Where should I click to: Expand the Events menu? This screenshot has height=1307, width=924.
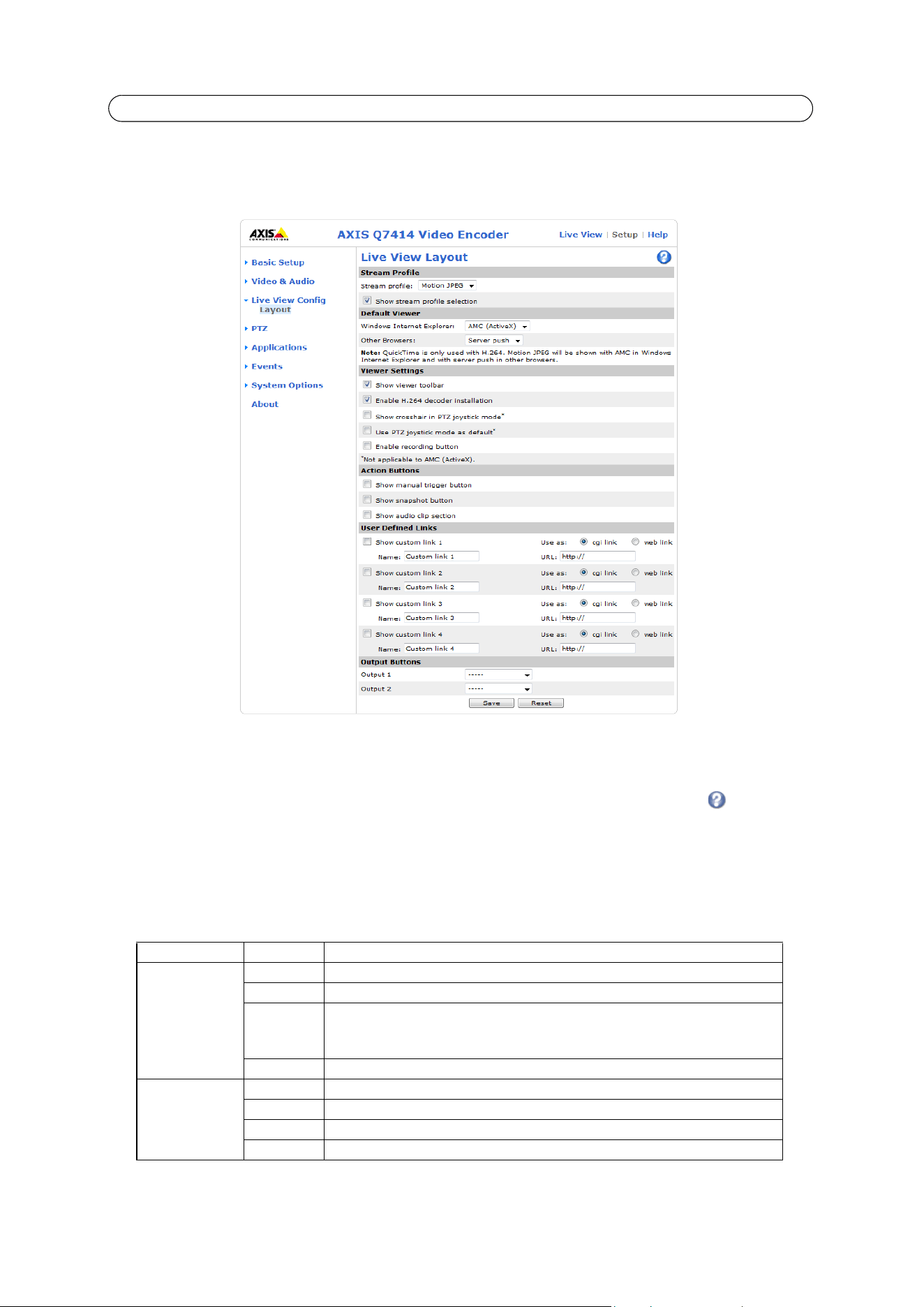tap(267, 367)
